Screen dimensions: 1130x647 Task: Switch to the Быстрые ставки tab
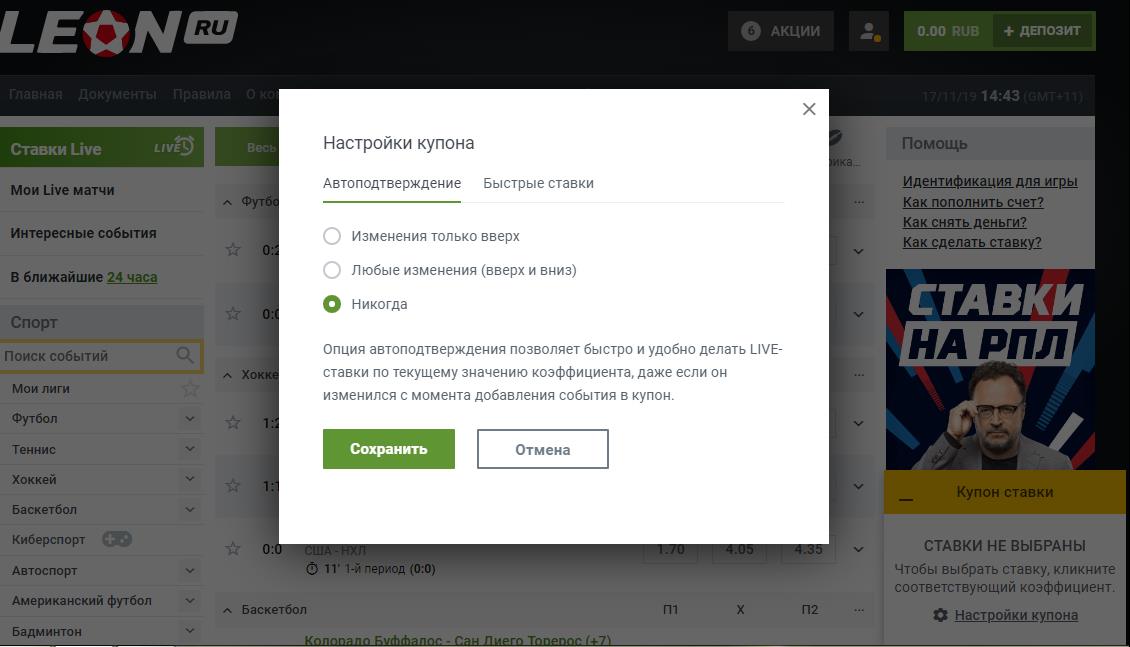click(538, 183)
